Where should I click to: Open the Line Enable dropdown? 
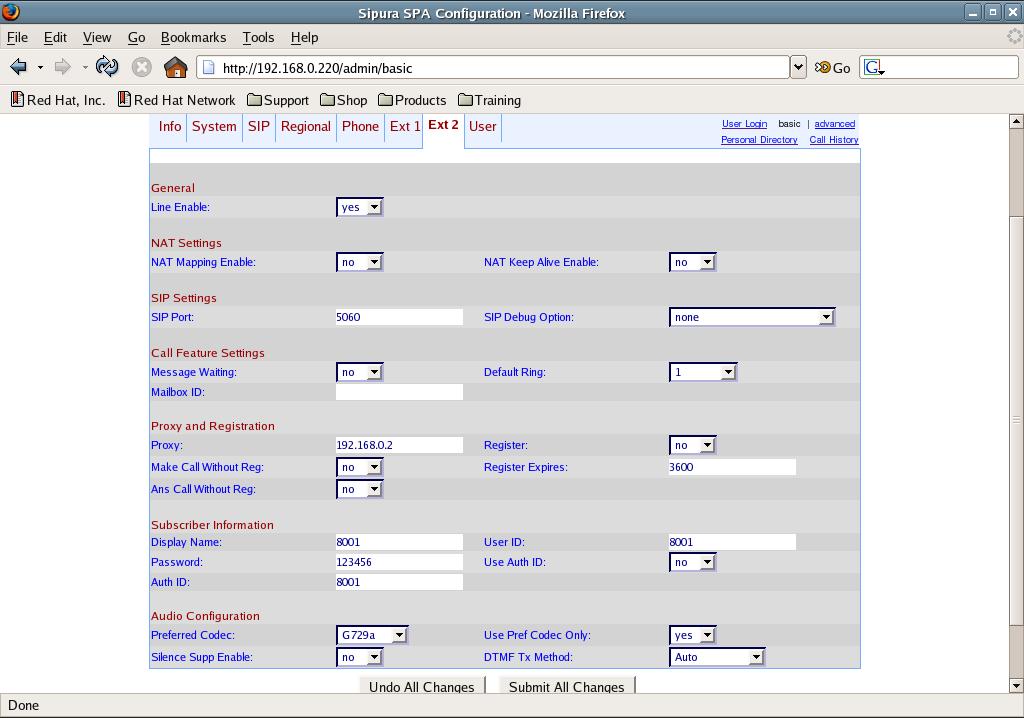(360, 207)
